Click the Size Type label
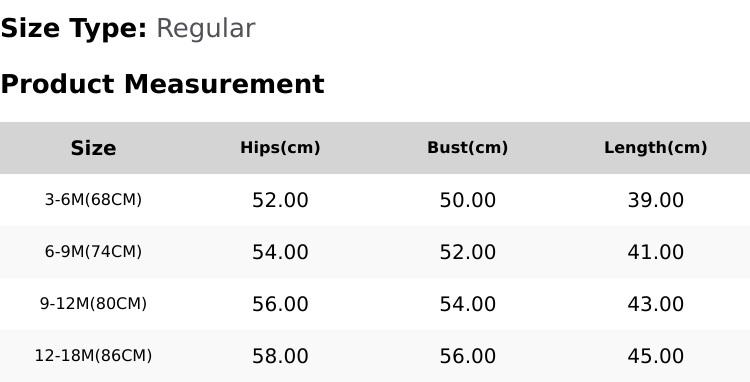Screen dimensions: 750x382 (74, 29)
